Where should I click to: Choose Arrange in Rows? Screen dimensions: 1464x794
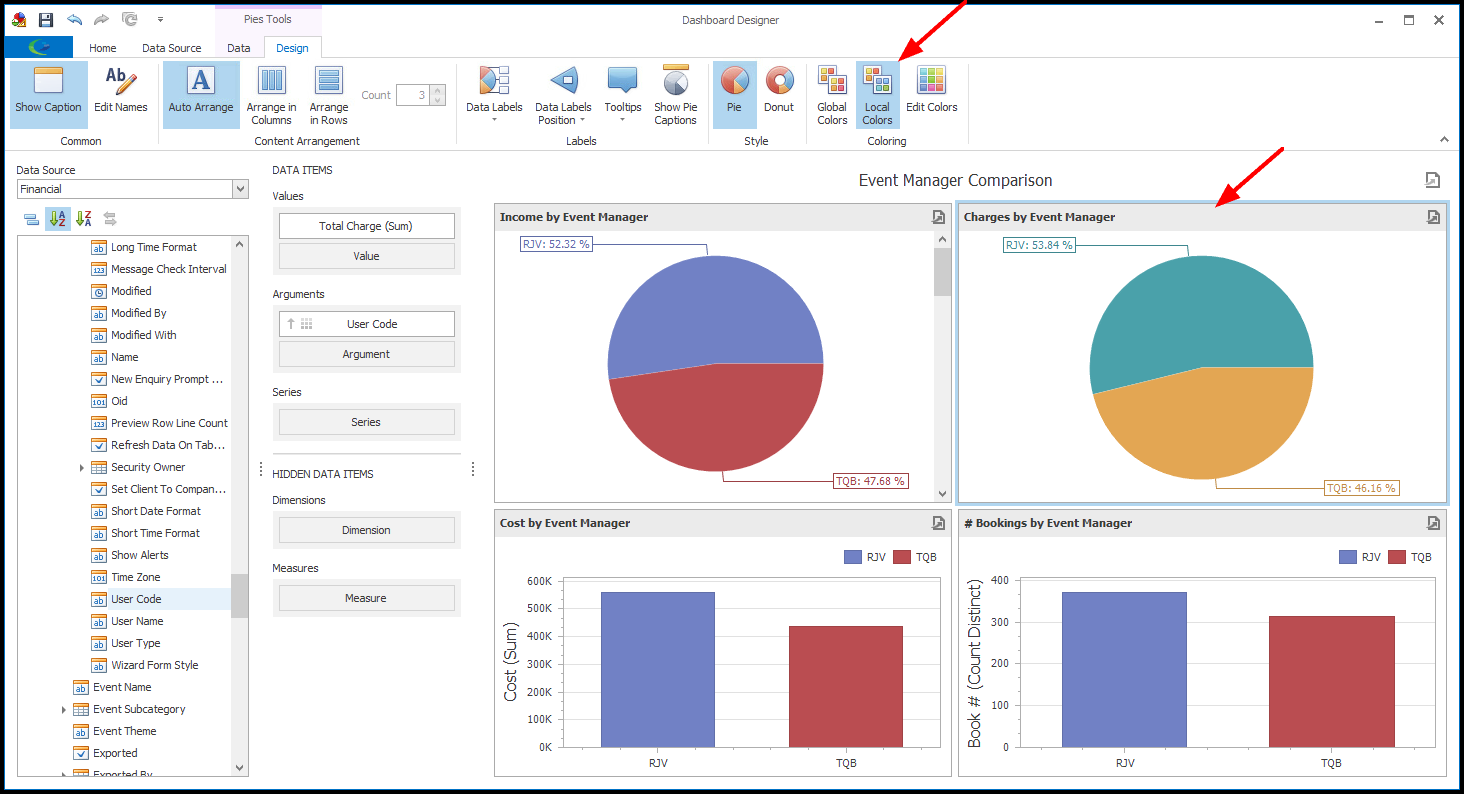329,95
